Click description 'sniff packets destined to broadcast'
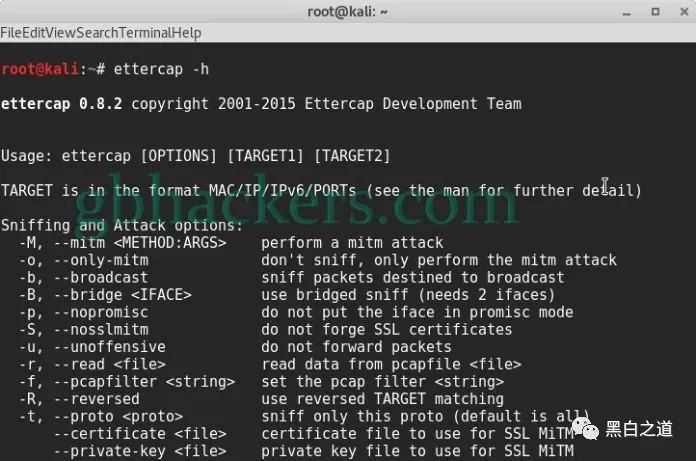696x461 pixels. [x=413, y=277]
